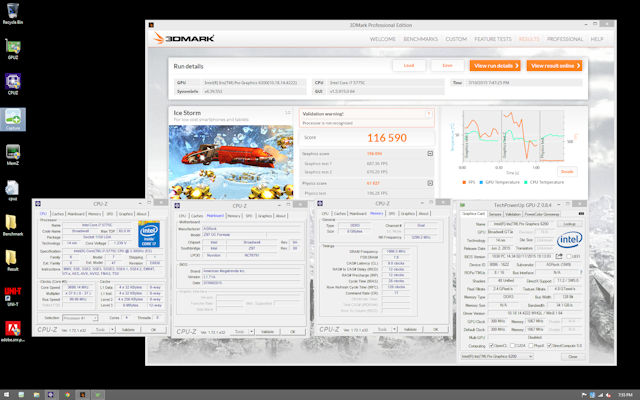The image size is (640, 400).
Task: Click the Intel Core i7 badge in CPU-Z
Action: [x=149, y=234]
